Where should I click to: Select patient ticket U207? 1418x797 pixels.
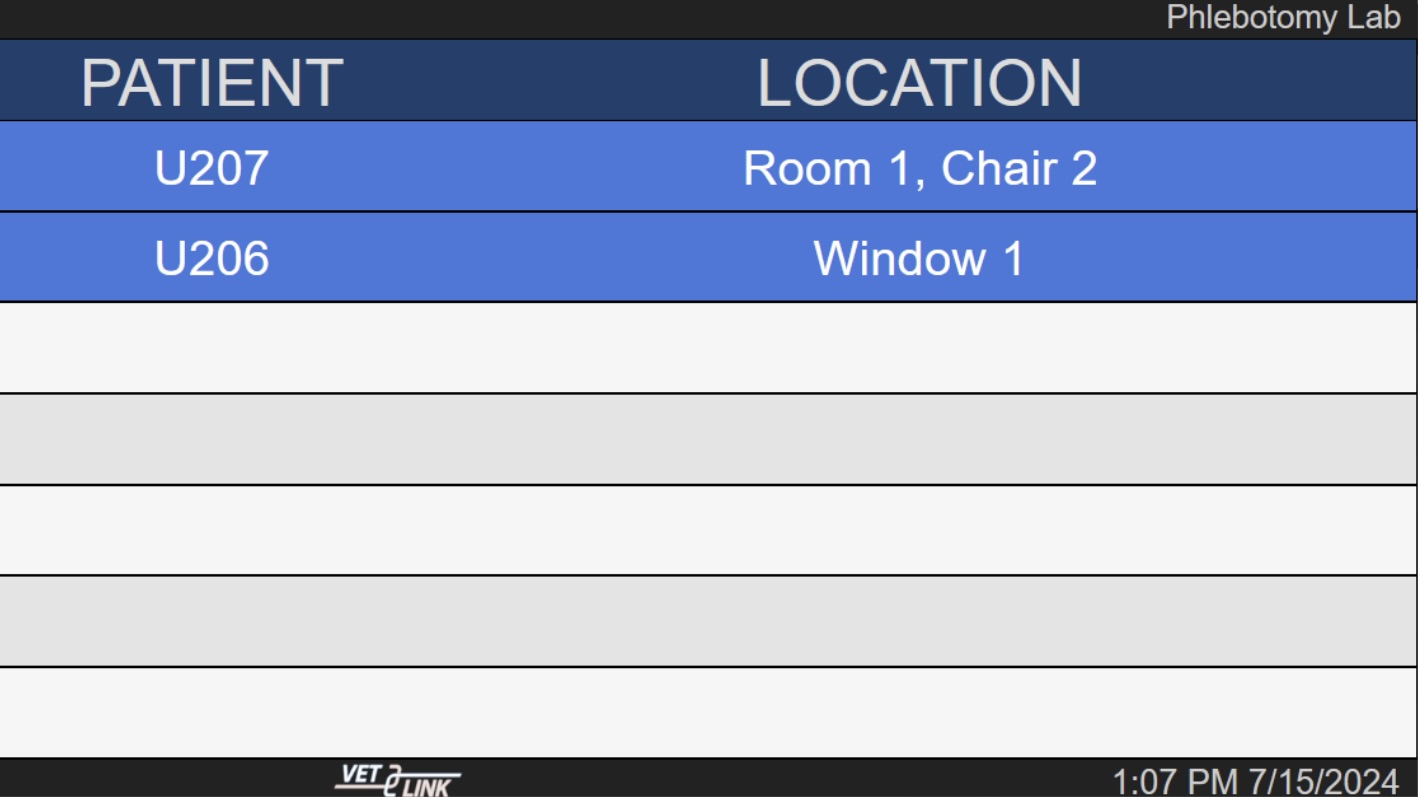212,167
